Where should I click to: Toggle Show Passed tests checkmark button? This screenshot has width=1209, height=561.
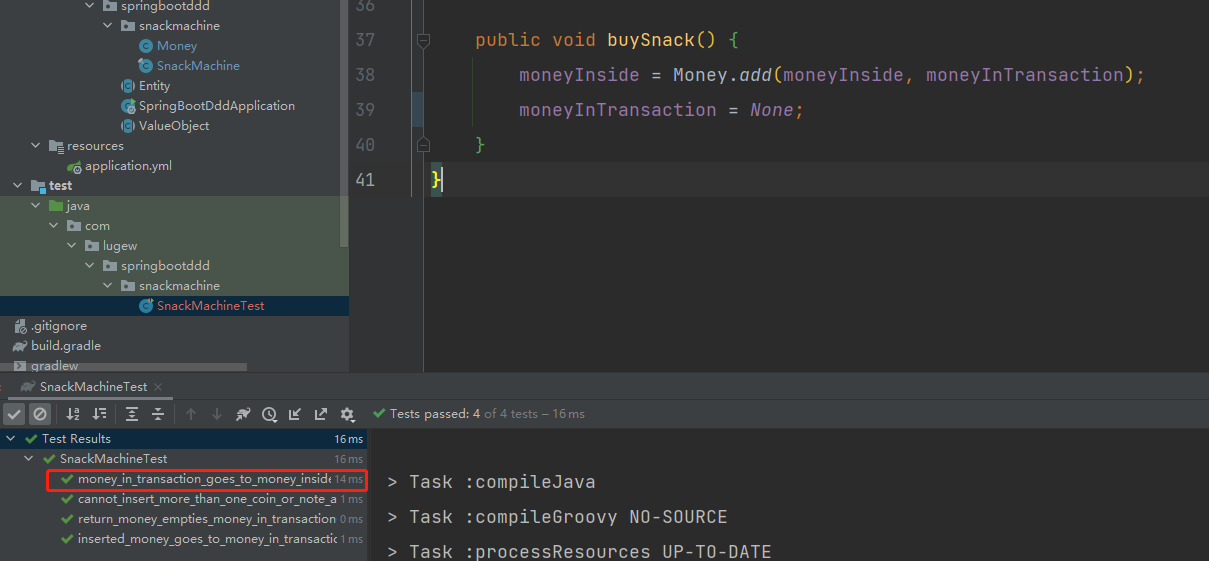pyautogui.click(x=14, y=414)
